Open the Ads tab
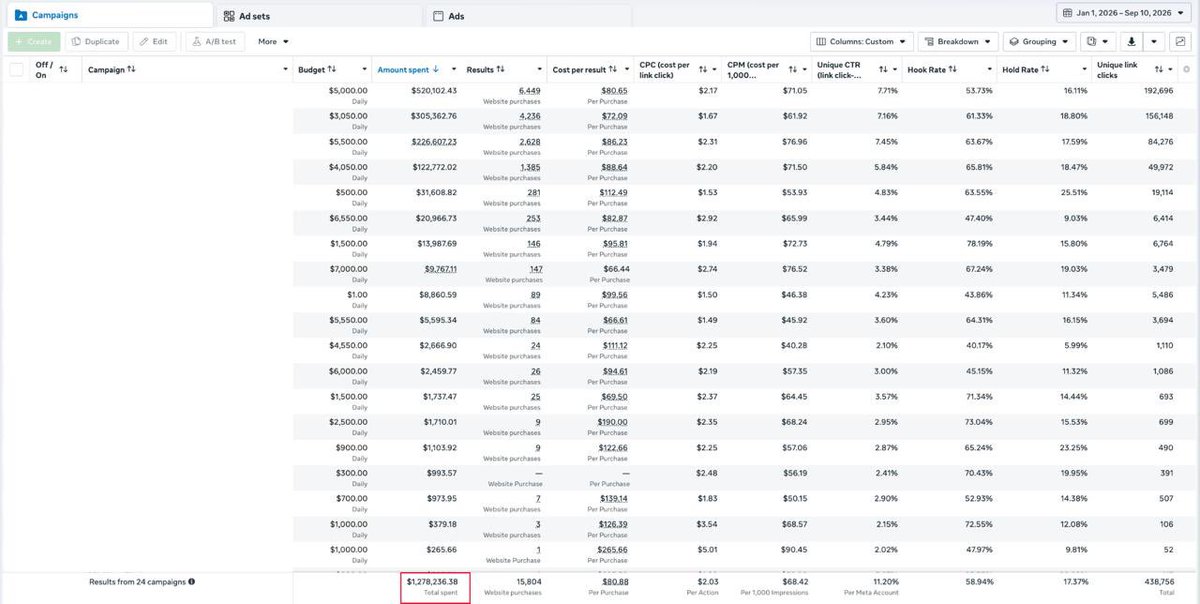The image size is (1200, 604). coord(528,16)
